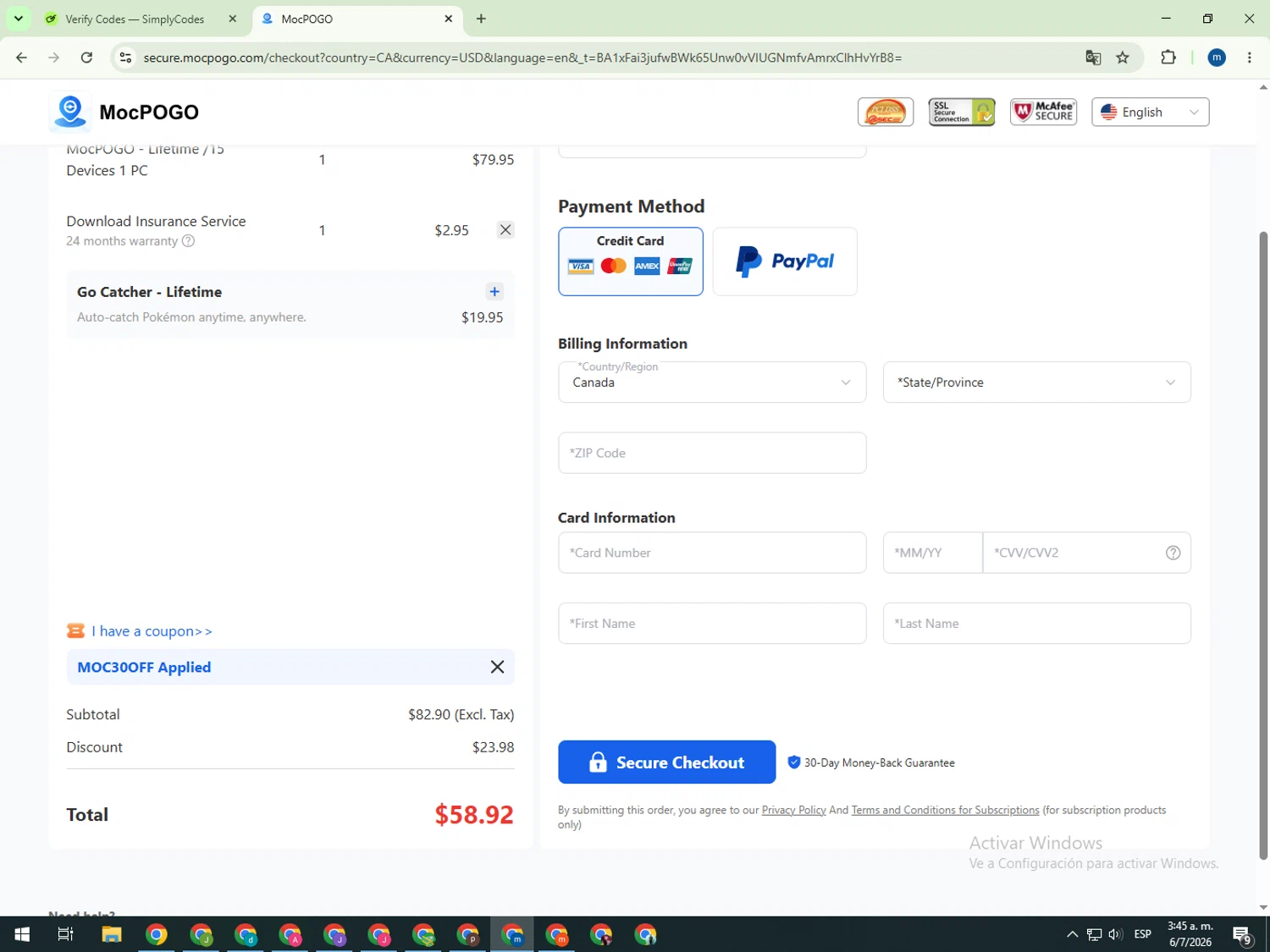Focus the First Name field
The height and width of the screenshot is (952, 1270).
(712, 624)
